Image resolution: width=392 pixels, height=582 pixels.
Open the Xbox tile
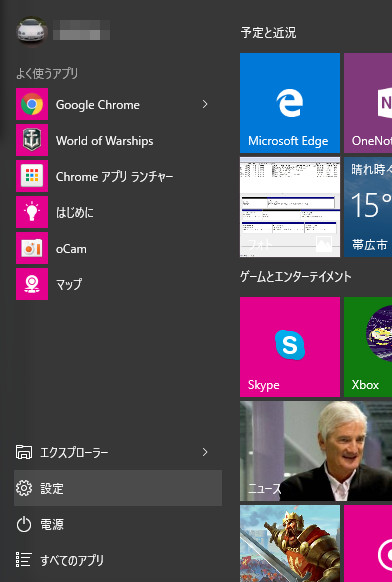[x=368, y=347]
